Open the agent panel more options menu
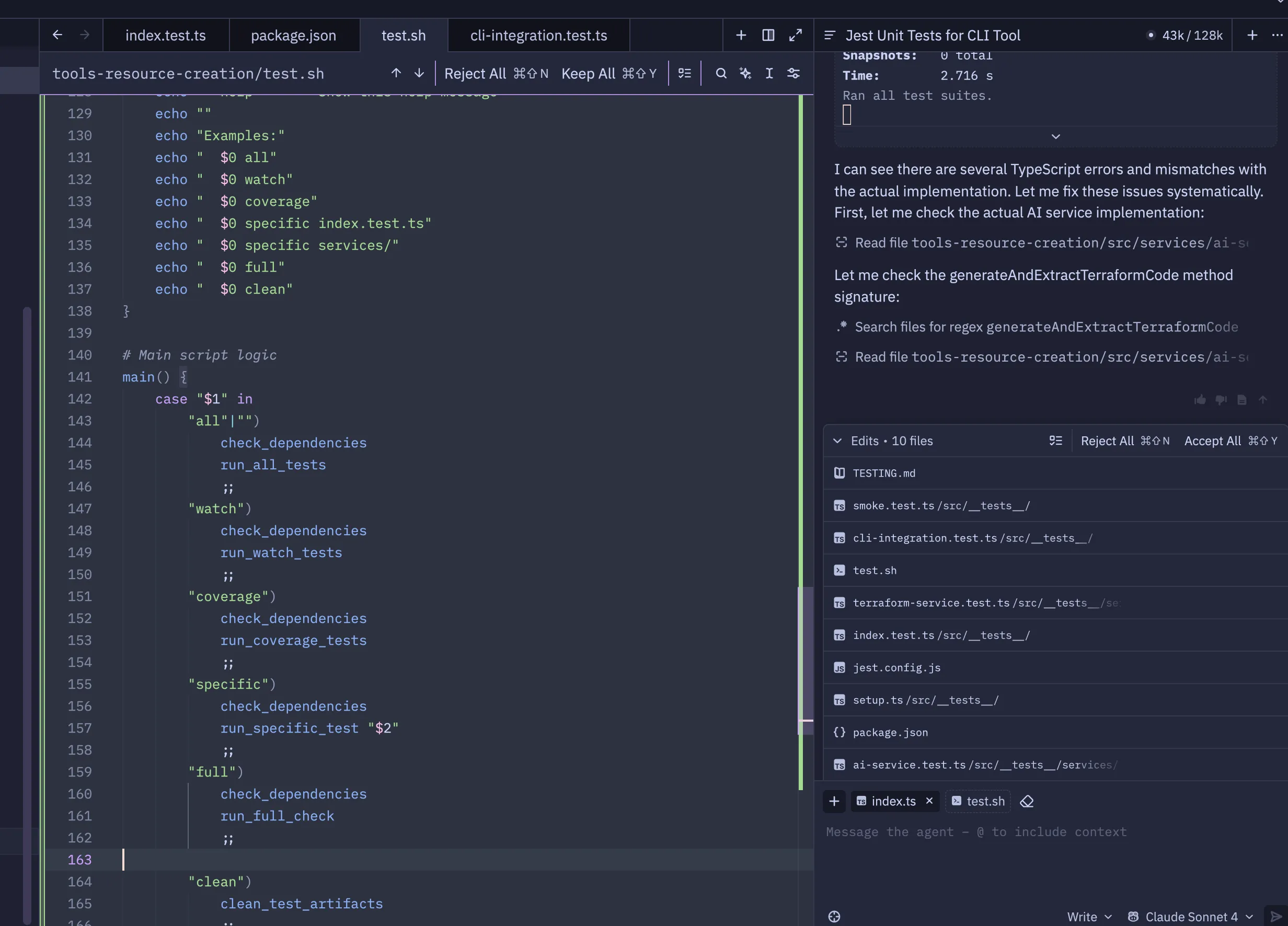 [1276, 35]
